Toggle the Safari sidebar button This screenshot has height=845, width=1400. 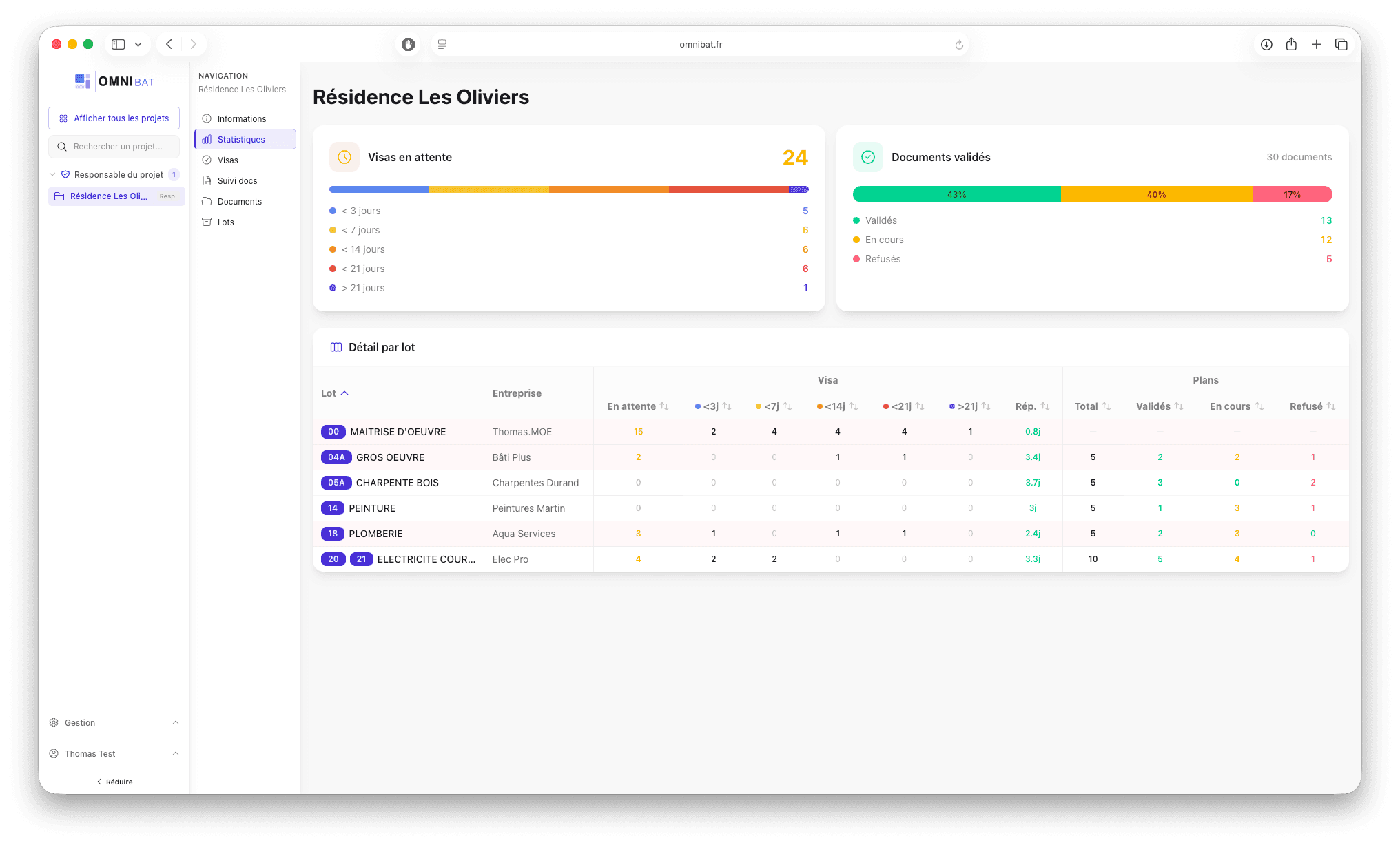click(x=119, y=45)
